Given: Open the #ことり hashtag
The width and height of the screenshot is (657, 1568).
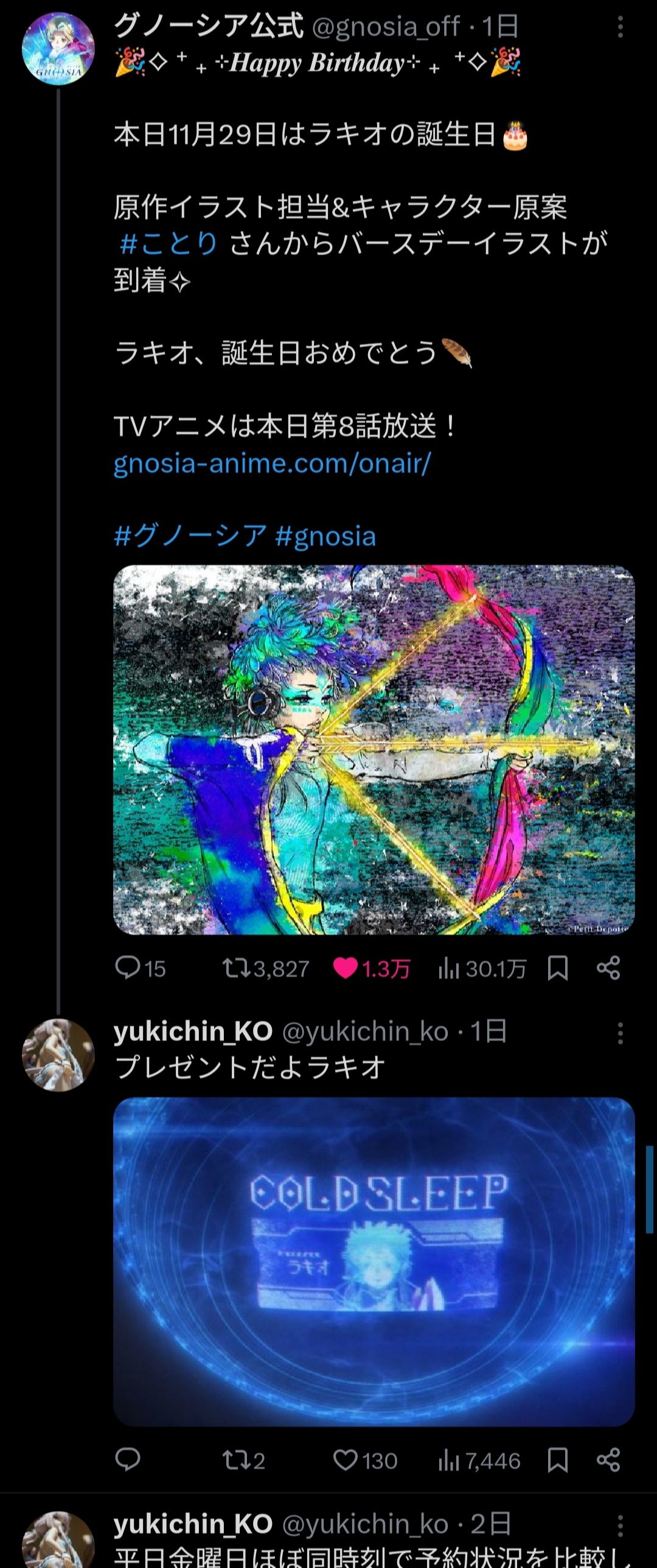Looking at the screenshot, I should click(169, 243).
